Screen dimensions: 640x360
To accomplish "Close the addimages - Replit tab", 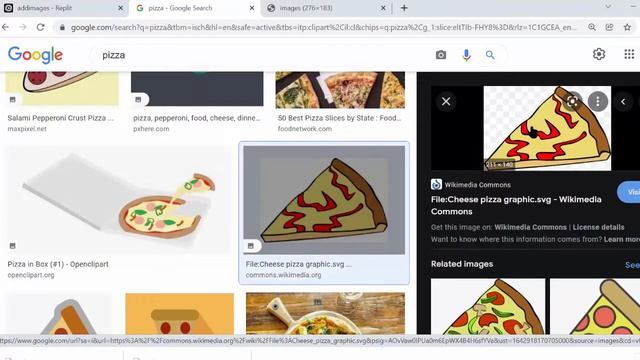I will point(120,8).
